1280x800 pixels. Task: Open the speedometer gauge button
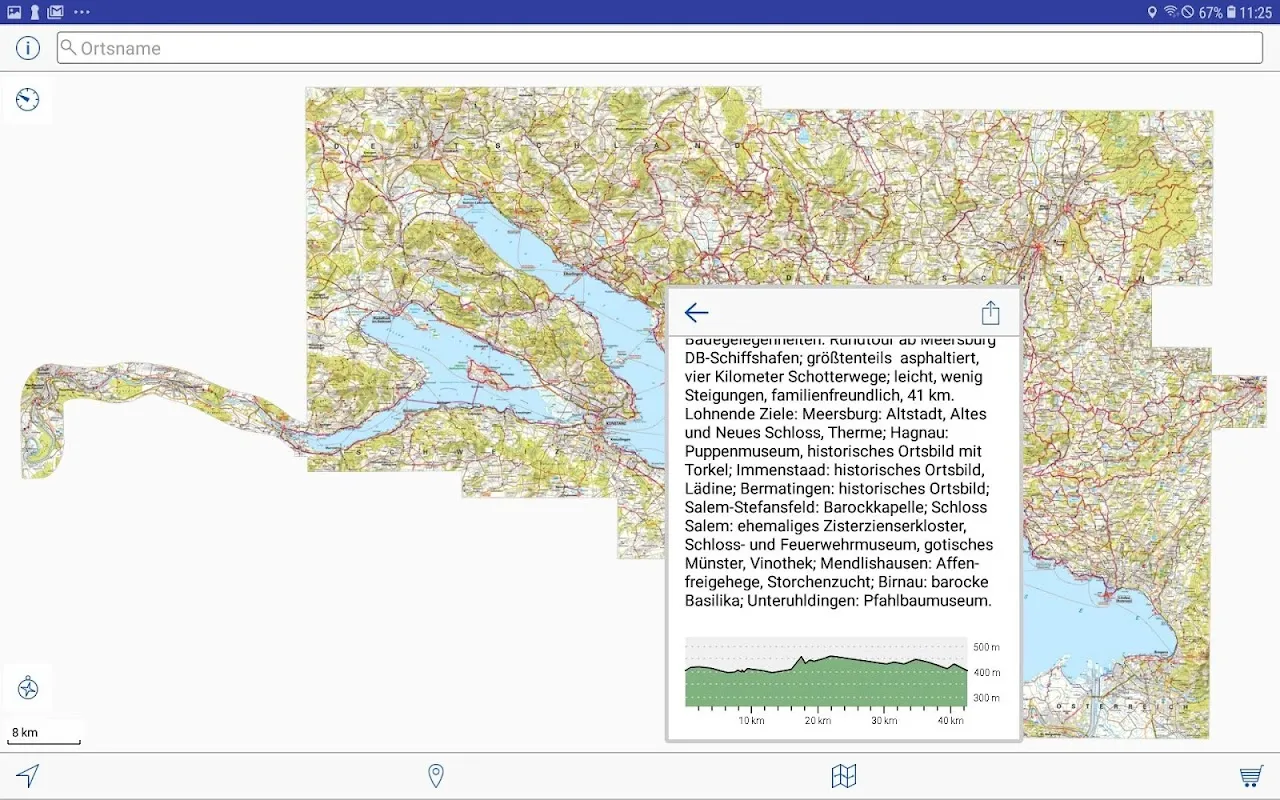pos(28,100)
